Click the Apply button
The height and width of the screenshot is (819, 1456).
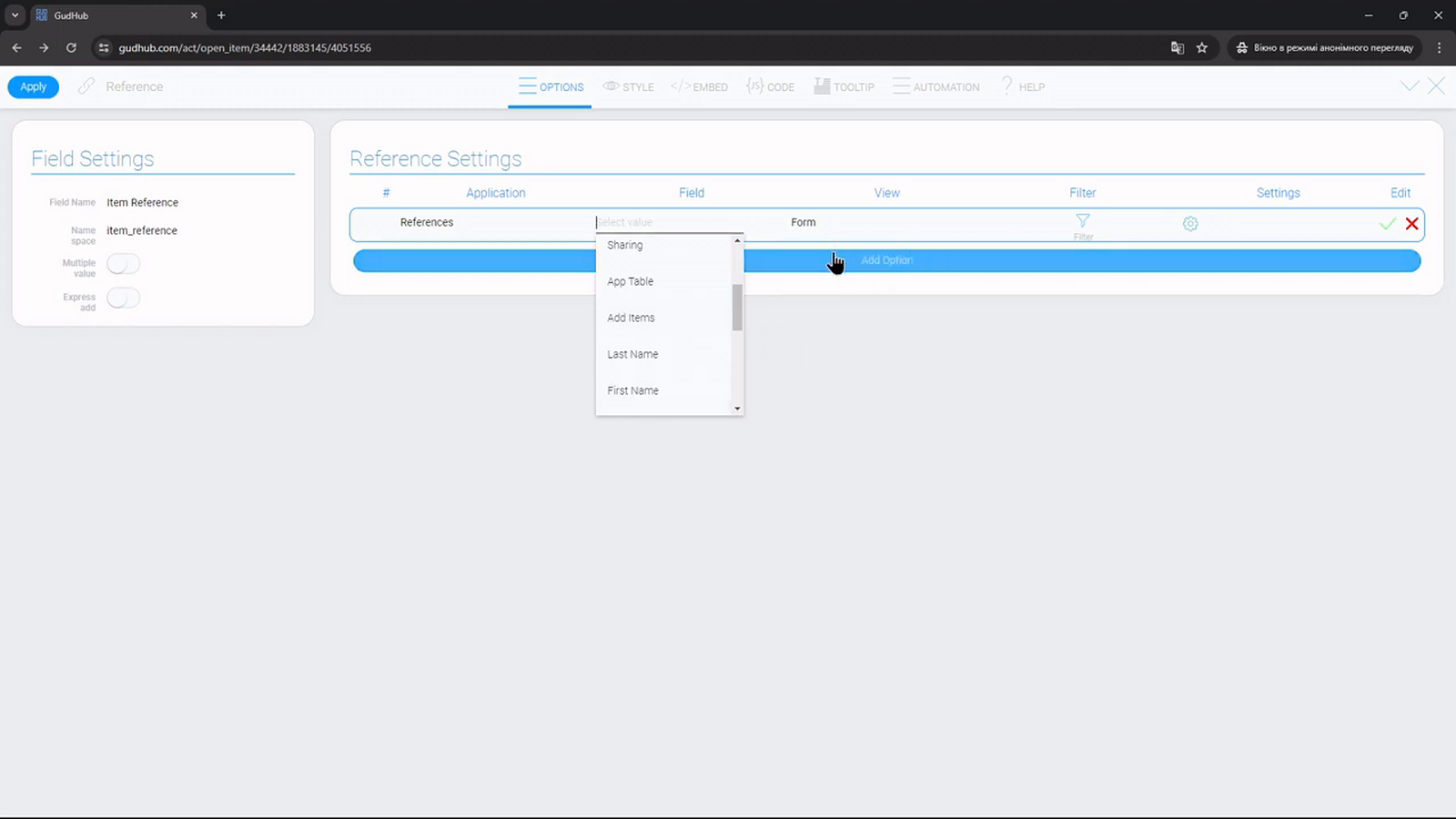click(x=34, y=86)
